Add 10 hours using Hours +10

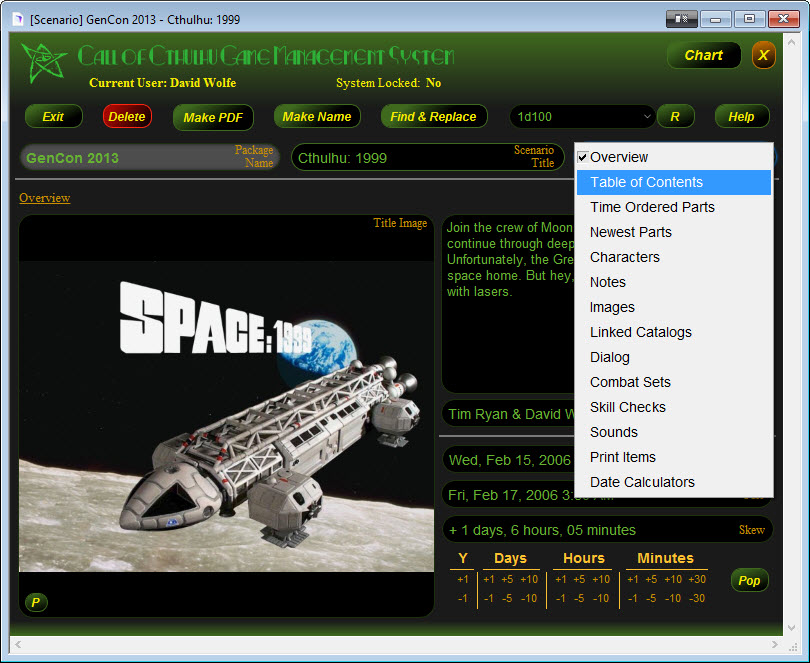(x=601, y=579)
